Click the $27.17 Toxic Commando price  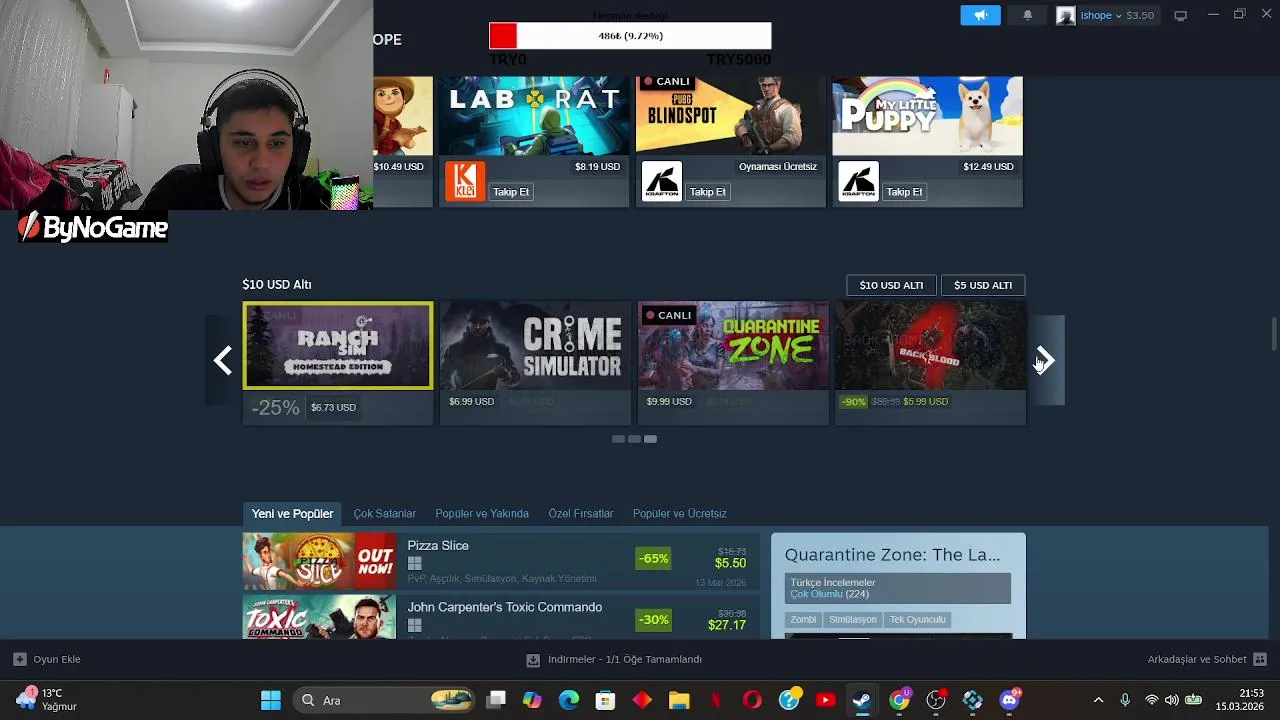click(x=727, y=625)
